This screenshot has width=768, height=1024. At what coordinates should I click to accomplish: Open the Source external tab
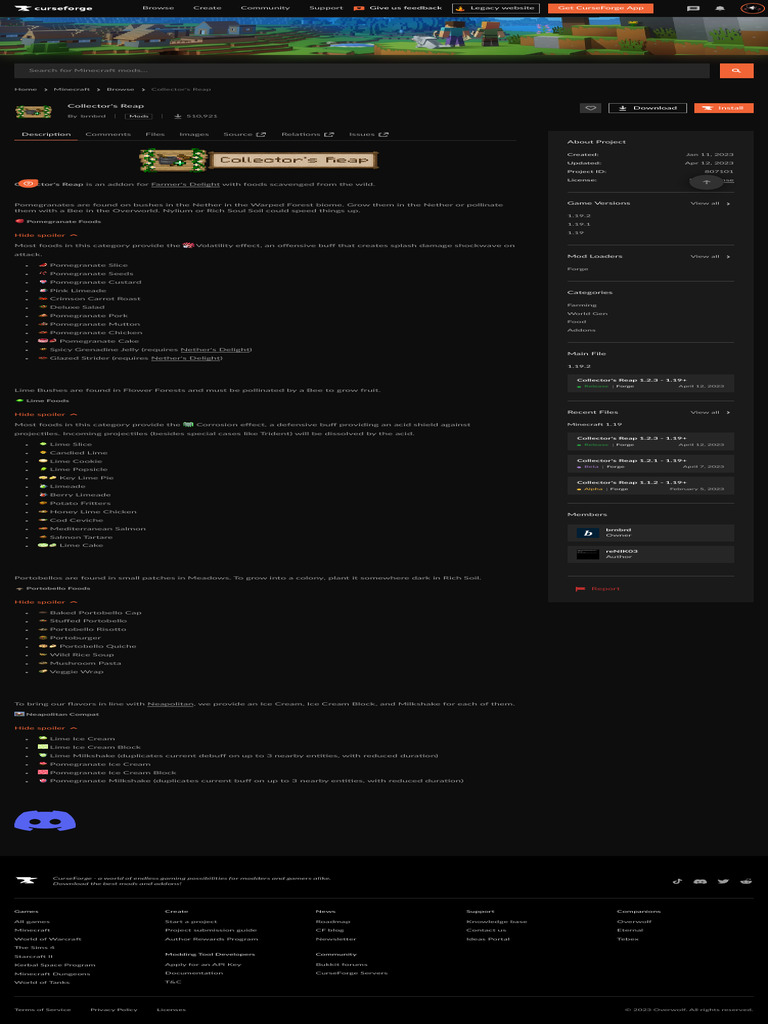coord(244,135)
